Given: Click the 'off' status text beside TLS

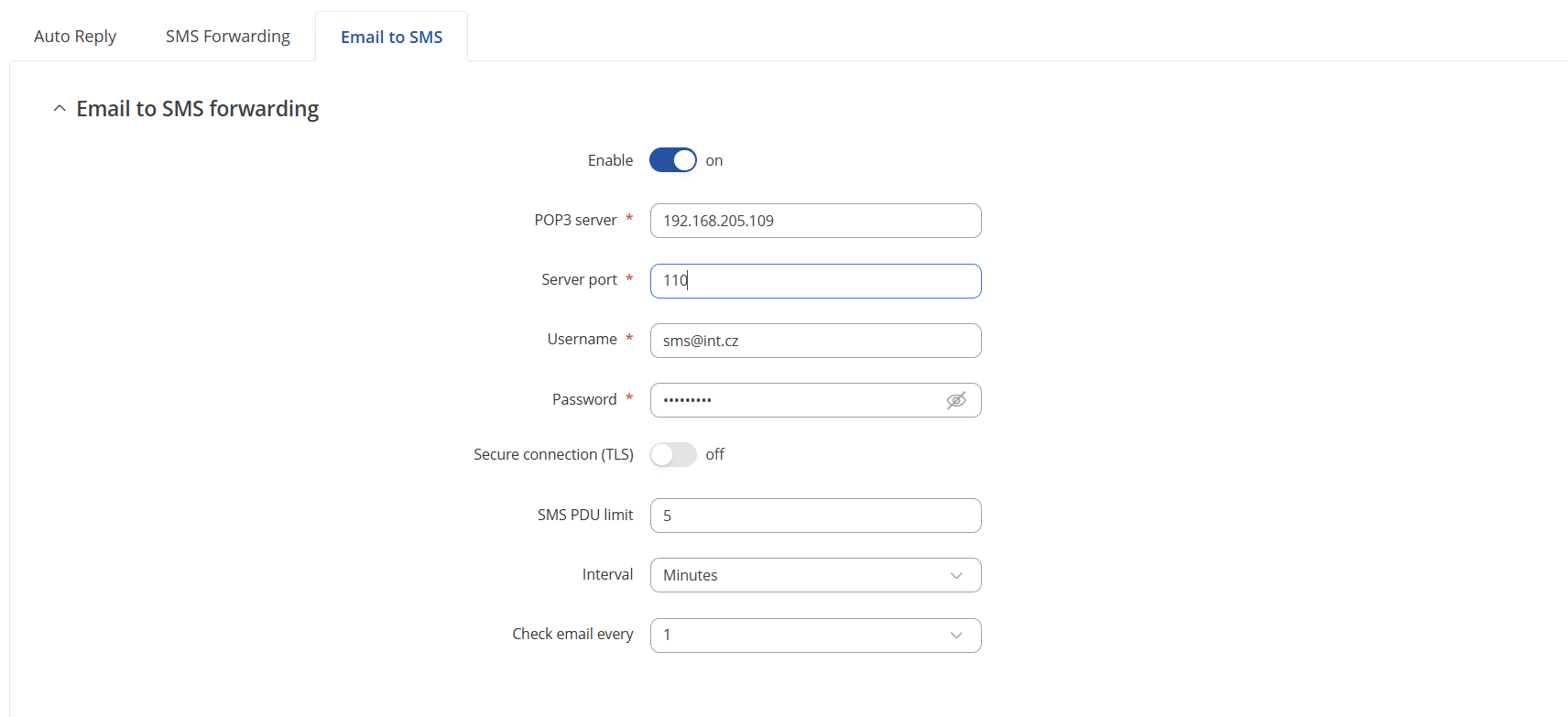Looking at the screenshot, I should pyautogui.click(x=714, y=454).
